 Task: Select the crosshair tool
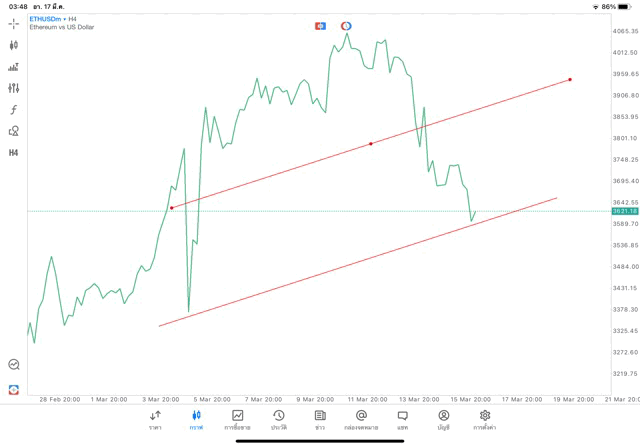point(14,23)
